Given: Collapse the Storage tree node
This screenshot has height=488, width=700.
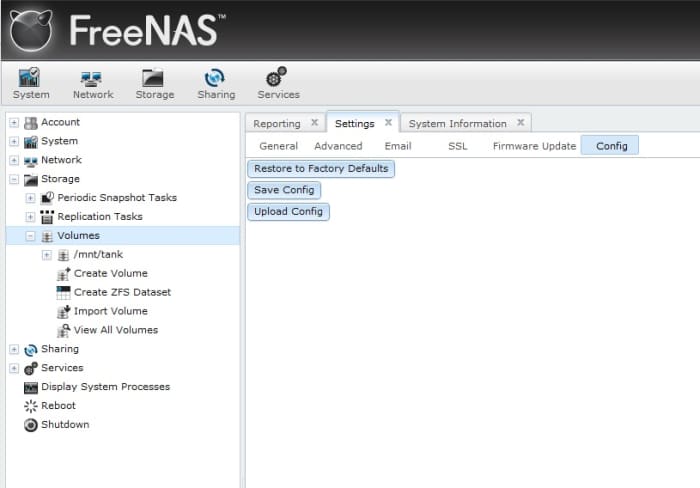Looking at the screenshot, I should pyautogui.click(x=14, y=179).
